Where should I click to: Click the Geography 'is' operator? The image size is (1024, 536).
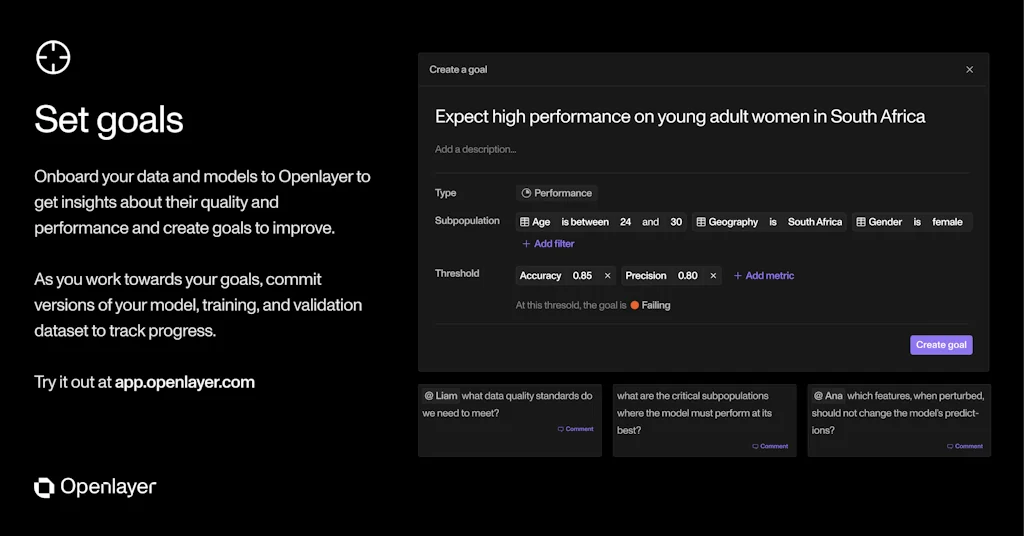click(773, 222)
